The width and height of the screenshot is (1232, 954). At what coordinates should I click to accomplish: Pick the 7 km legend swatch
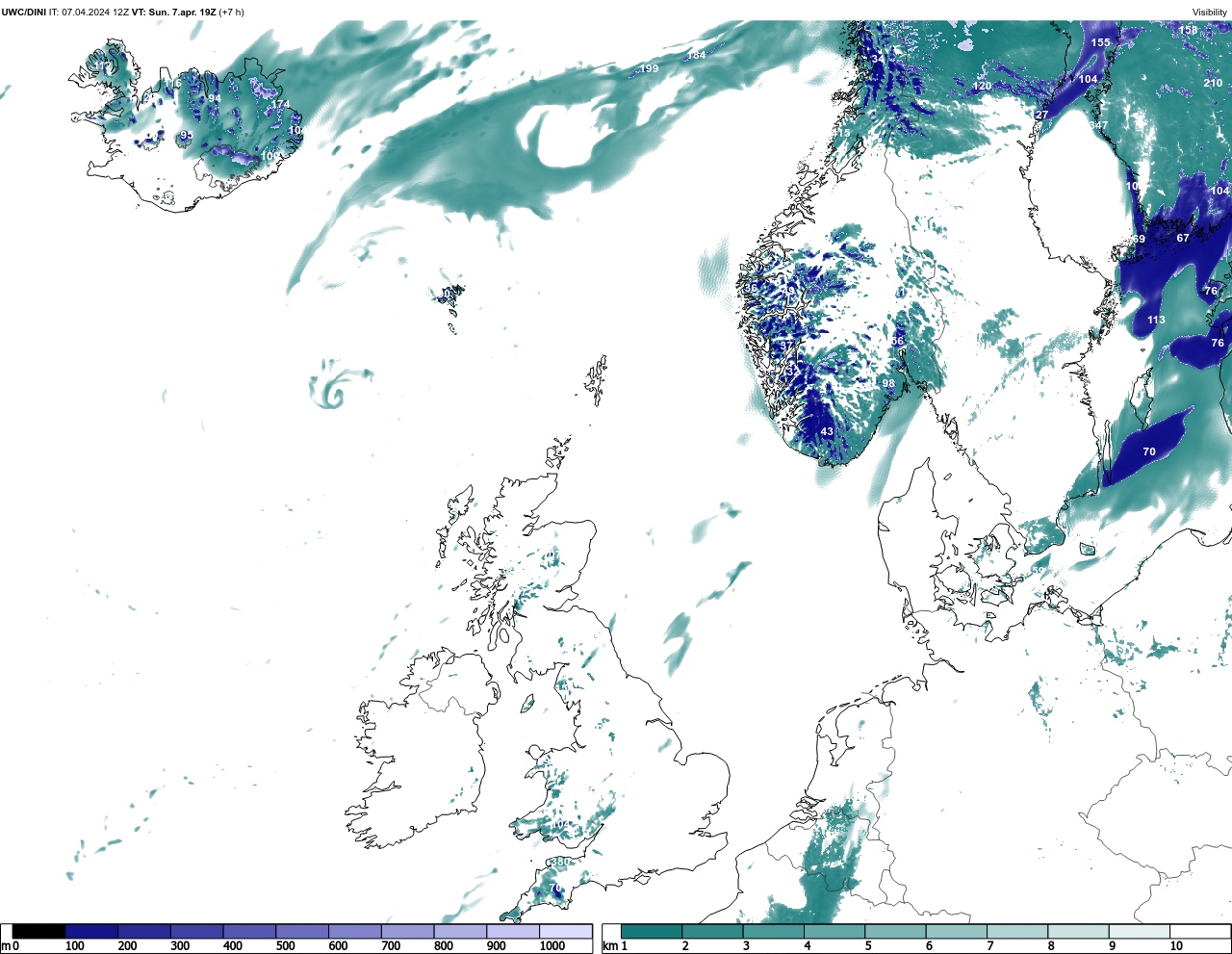1017,932
